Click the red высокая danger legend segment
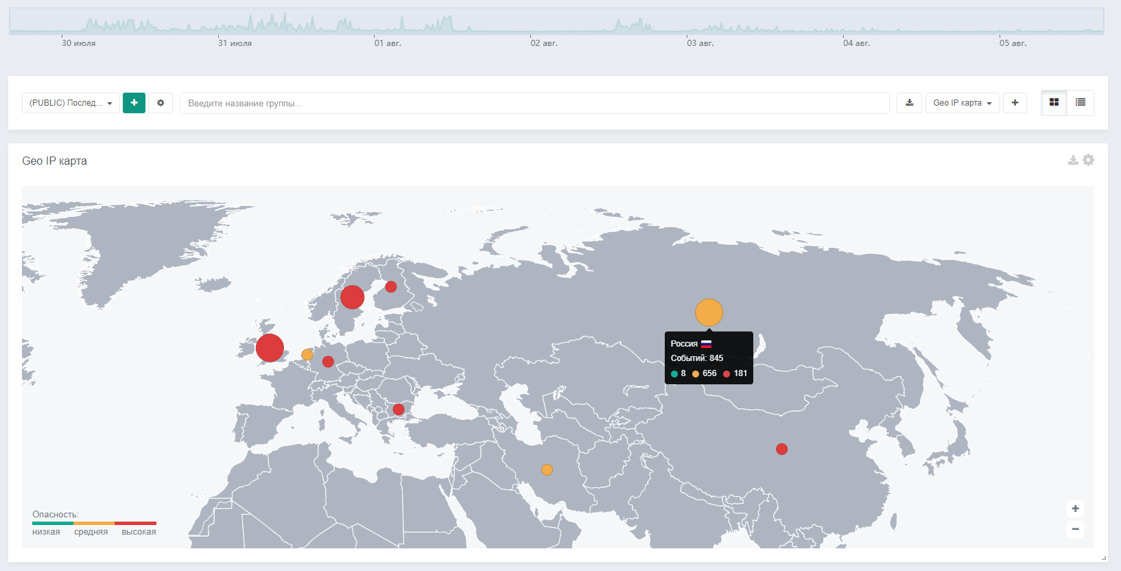1121x571 pixels. (x=136, y=523)
